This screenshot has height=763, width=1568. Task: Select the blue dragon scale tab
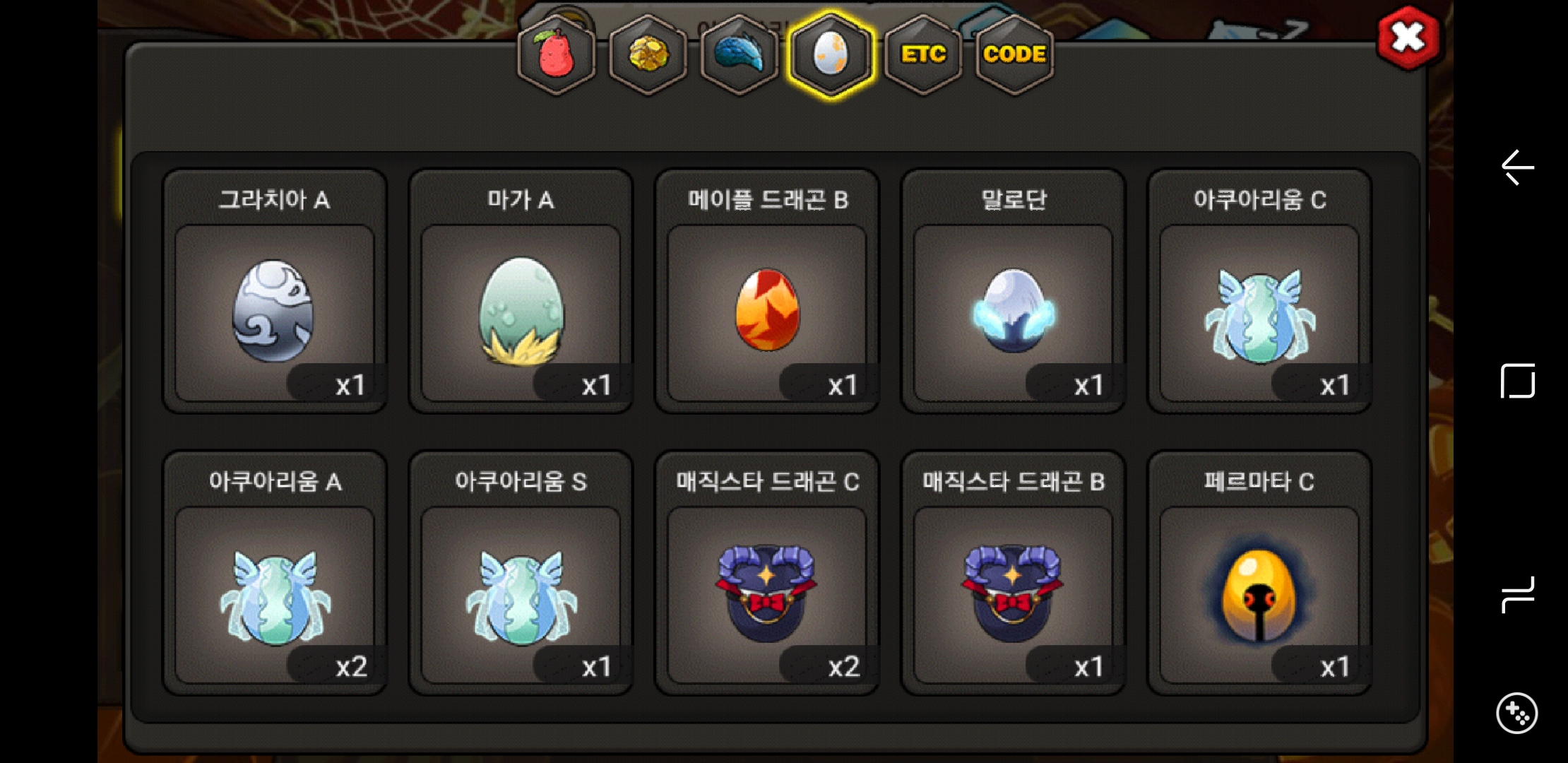point(740,54)
